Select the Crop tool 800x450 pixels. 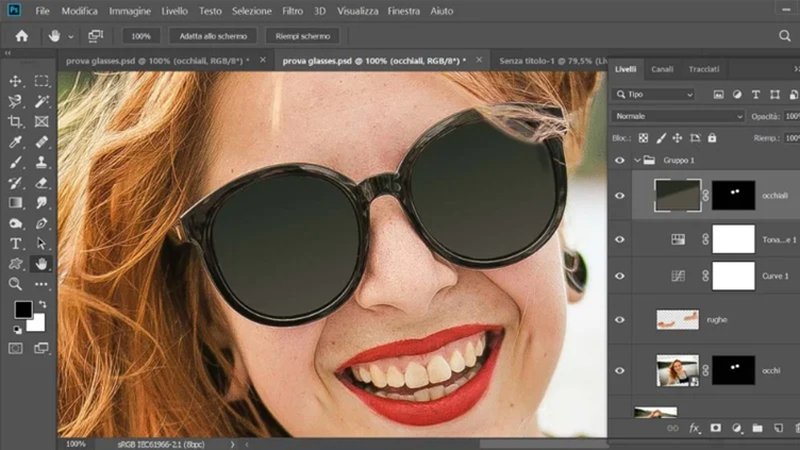click(15, 121)
